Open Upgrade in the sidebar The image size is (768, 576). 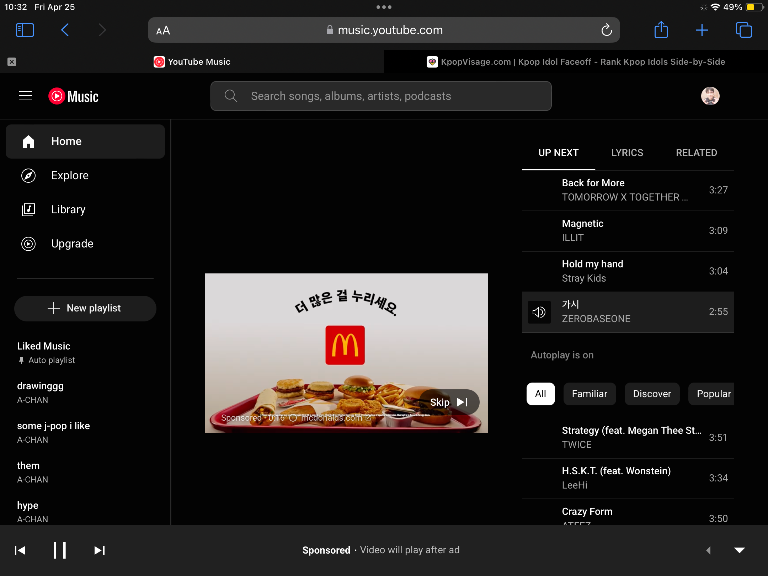pyautogui.click(x=85, y=244)
